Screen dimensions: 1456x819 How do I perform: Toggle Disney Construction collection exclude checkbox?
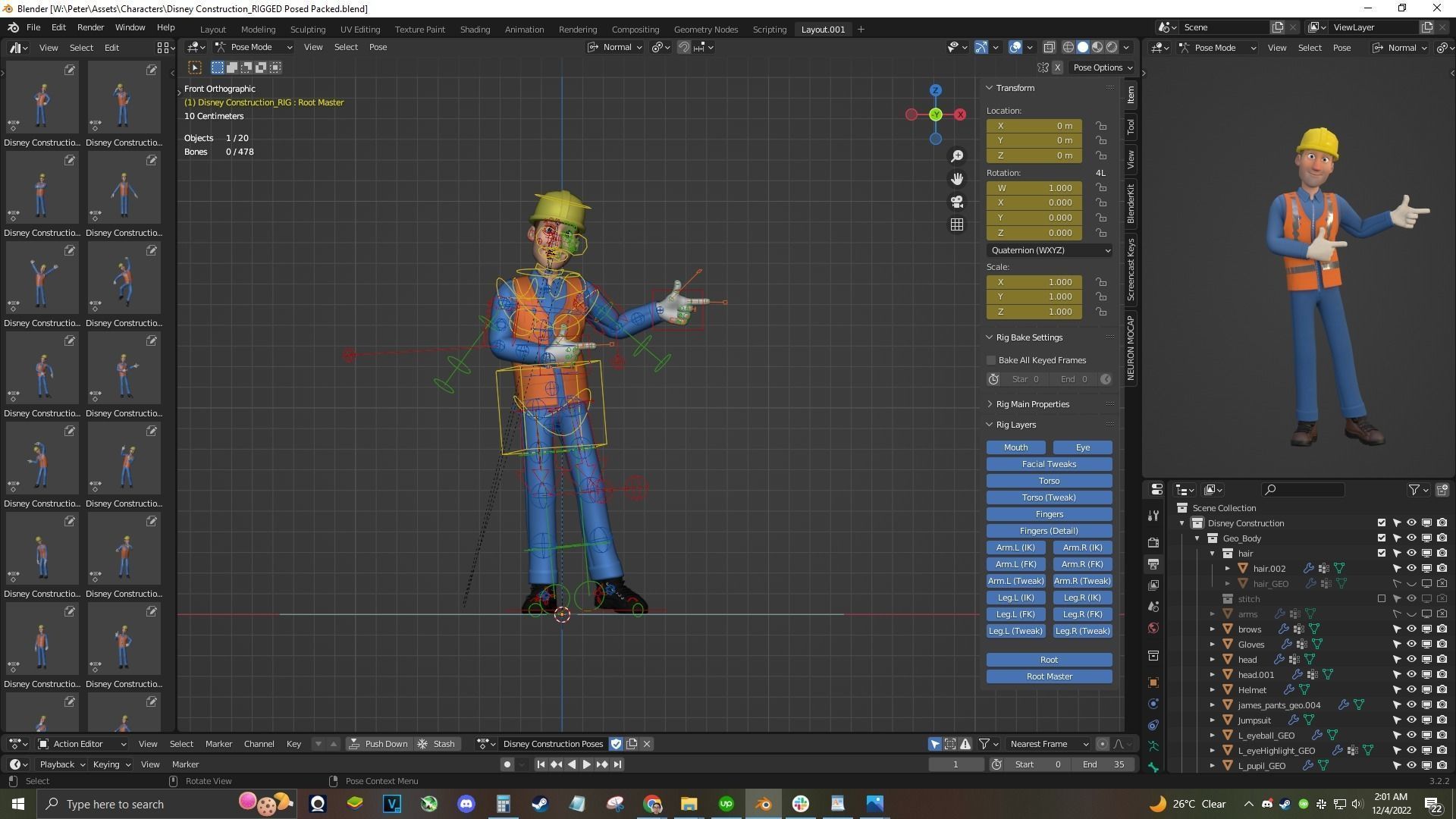tap(1381, 523)
